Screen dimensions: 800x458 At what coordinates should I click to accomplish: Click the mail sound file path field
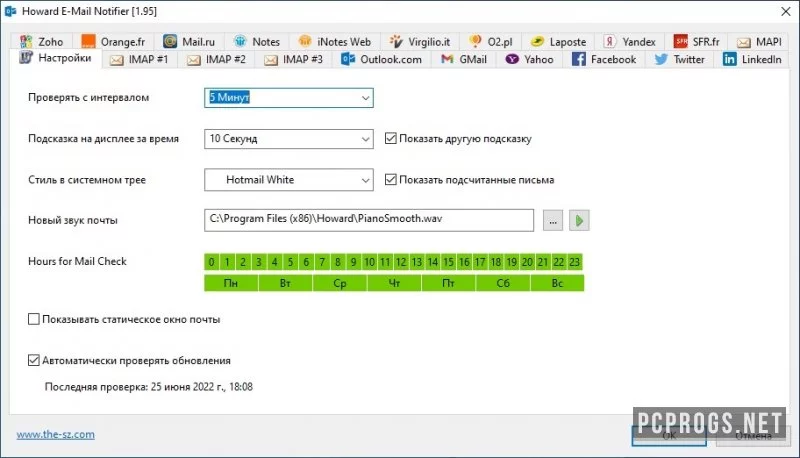pos(369,220)
